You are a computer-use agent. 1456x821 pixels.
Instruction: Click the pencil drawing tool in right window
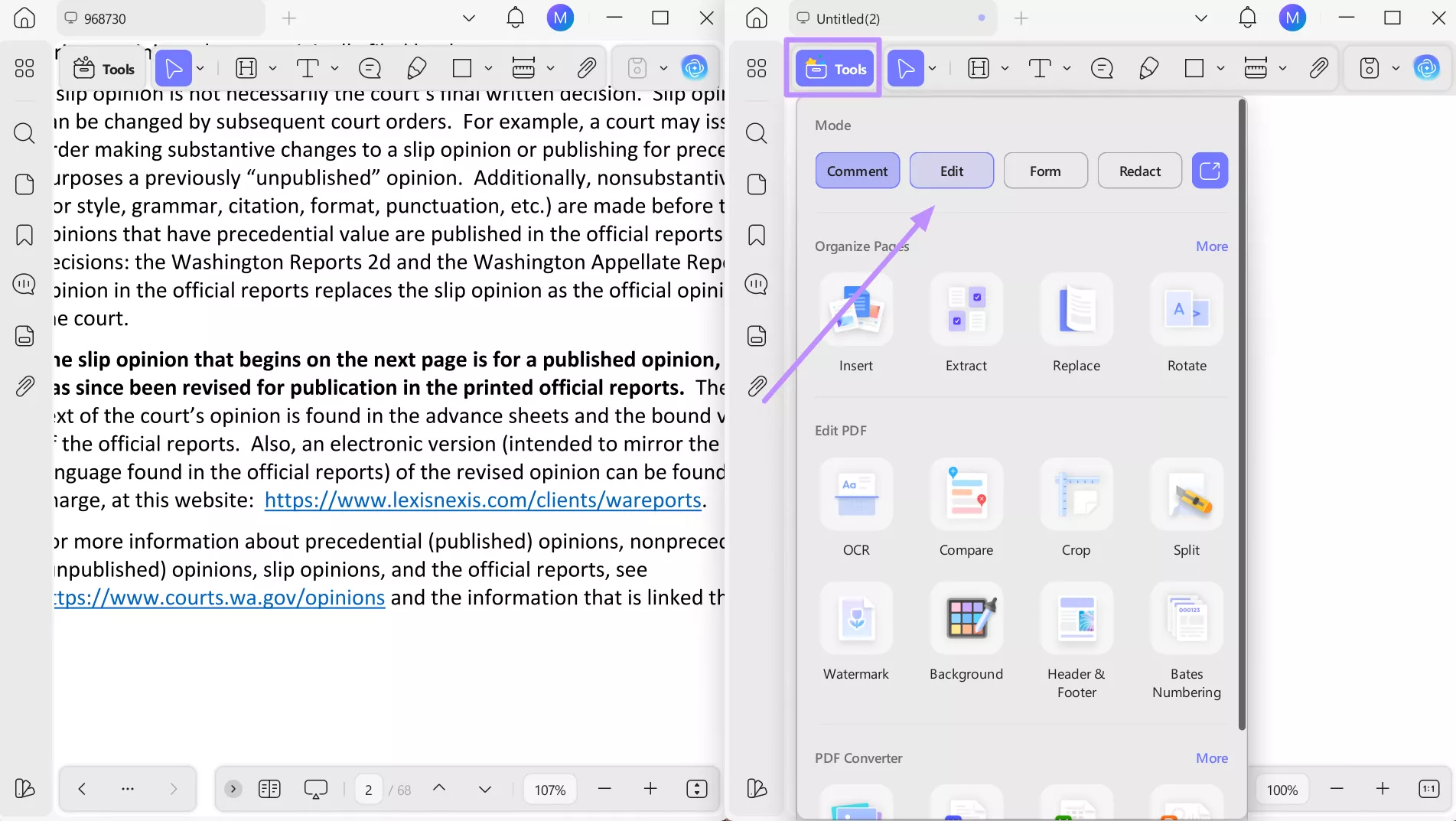click(1148, 68)
